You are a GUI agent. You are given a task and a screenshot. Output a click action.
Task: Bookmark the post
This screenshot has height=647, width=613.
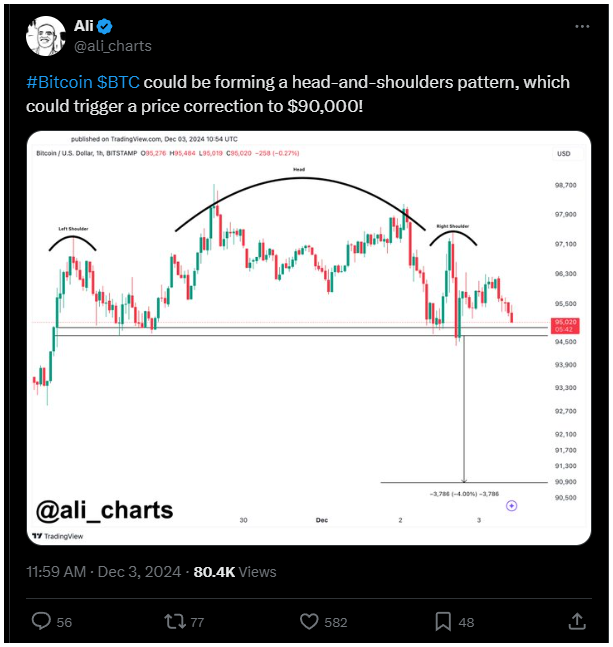[x=443, y=621]
